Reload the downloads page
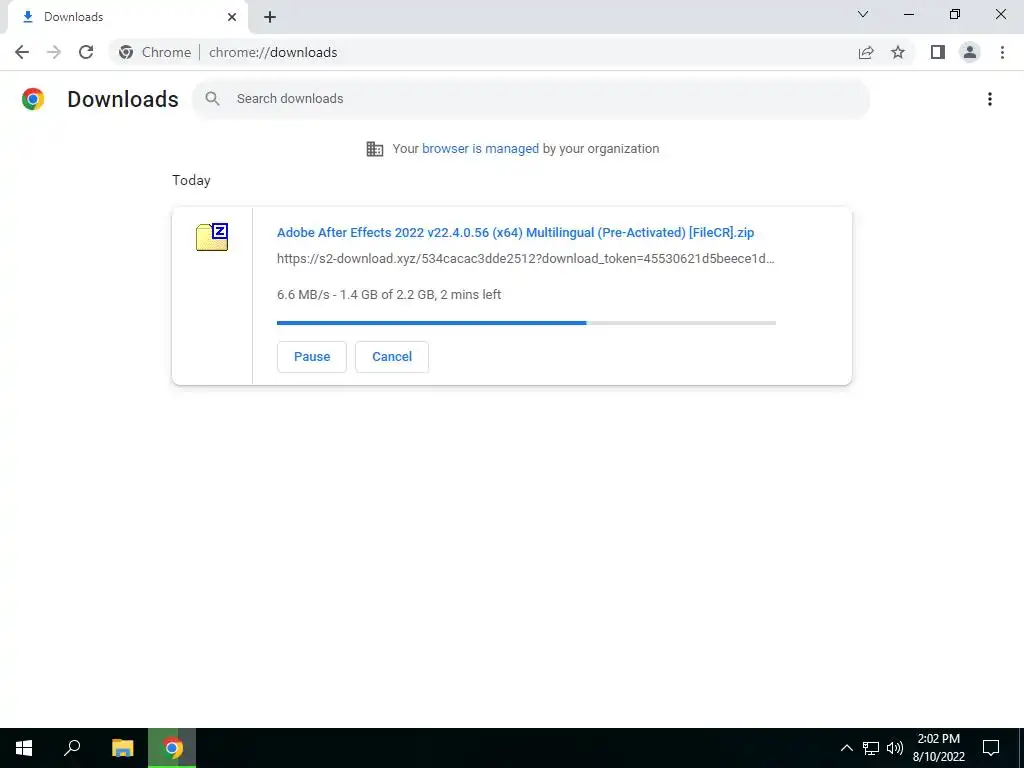 click(86, 52)
